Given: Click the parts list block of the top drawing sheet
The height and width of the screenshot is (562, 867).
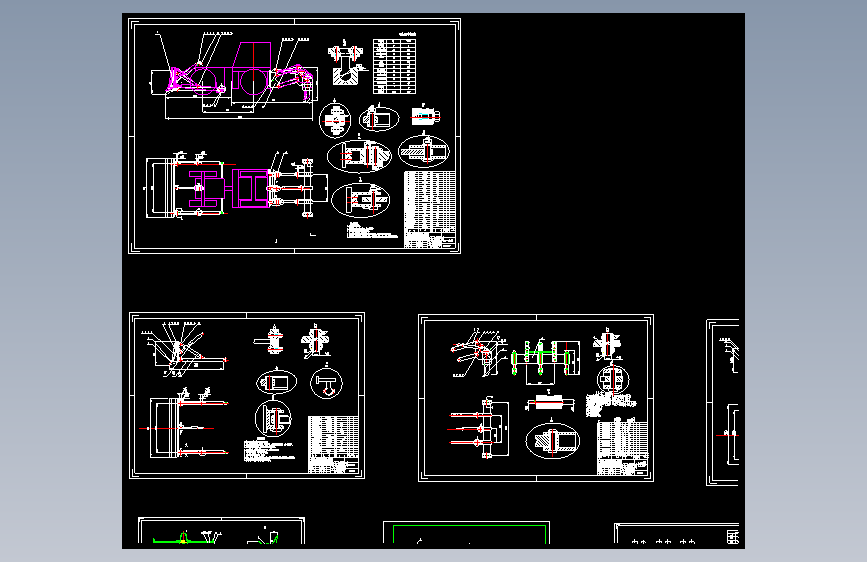Looking at the screenshot, I should (430, 209).
